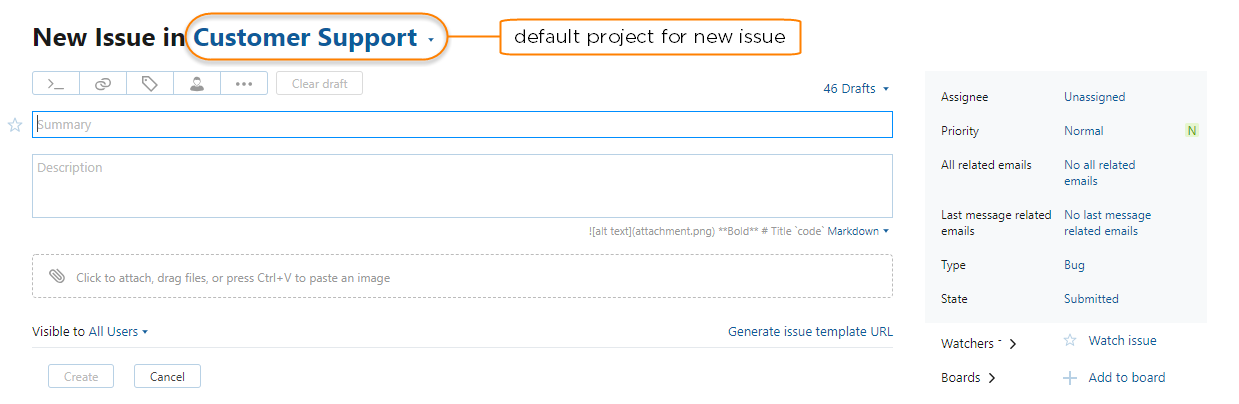Open the three-dots more actions menu

click(244, 84)
